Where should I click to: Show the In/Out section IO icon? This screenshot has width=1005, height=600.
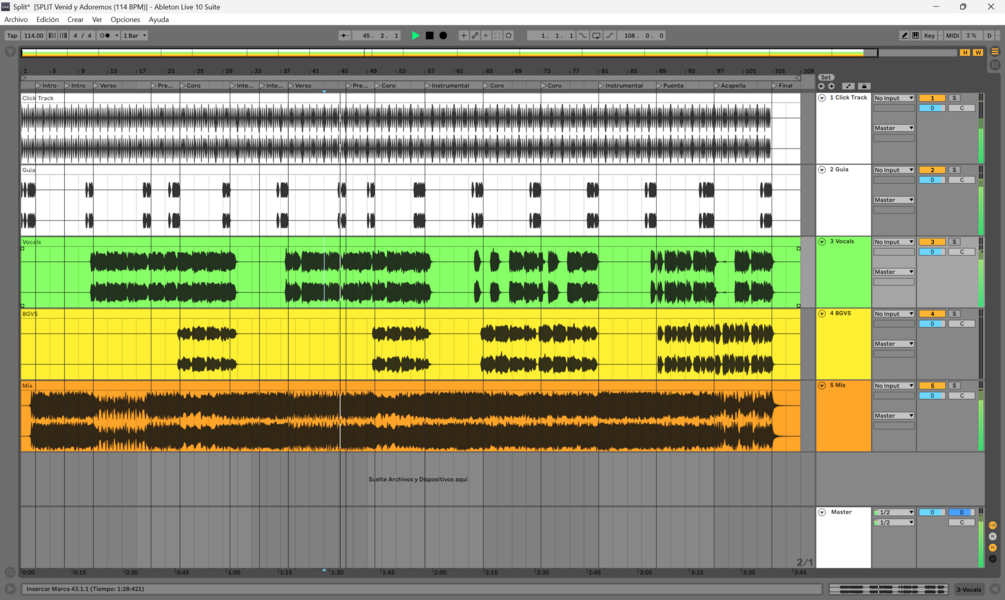[x=992, y=526]
